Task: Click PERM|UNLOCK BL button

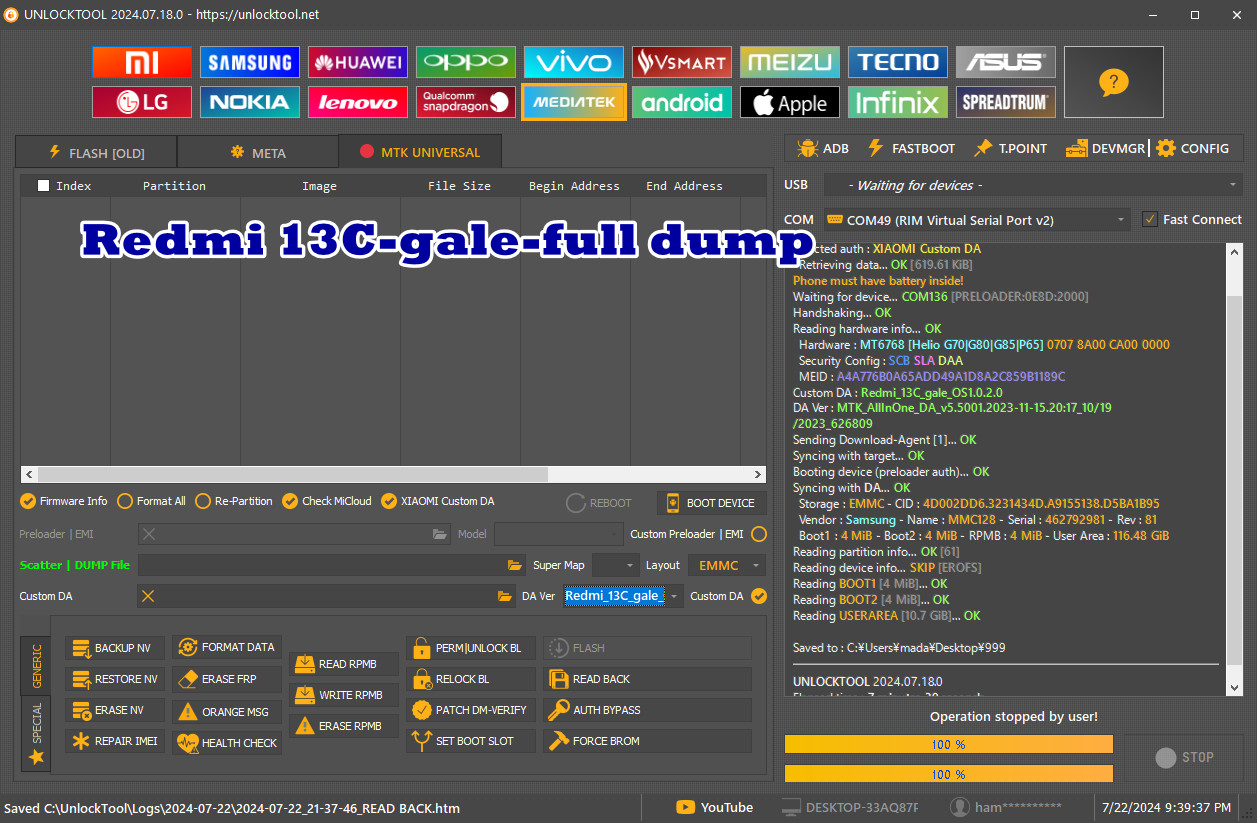Action: pos(471,648)
